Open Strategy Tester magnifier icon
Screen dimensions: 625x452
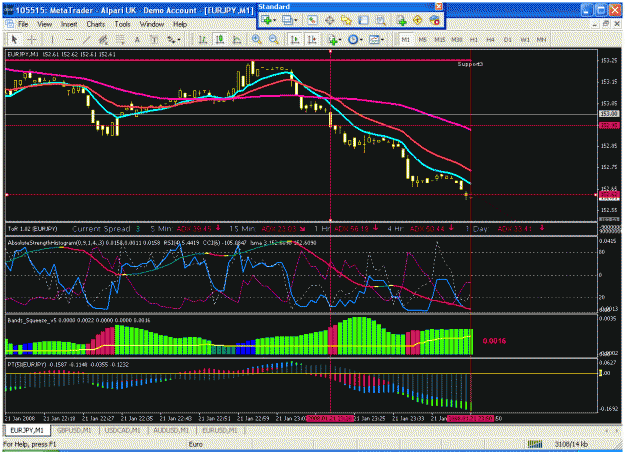click(x=381, y=20)
